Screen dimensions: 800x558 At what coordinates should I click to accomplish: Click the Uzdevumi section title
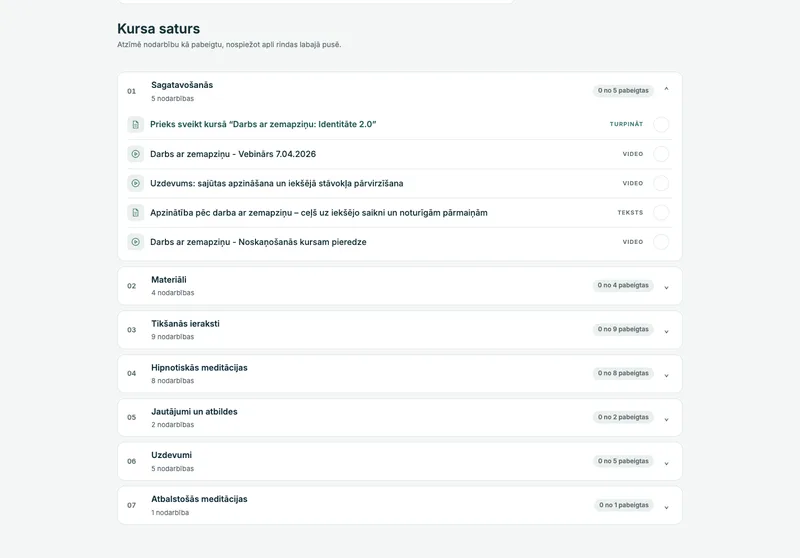coord(171,455)
